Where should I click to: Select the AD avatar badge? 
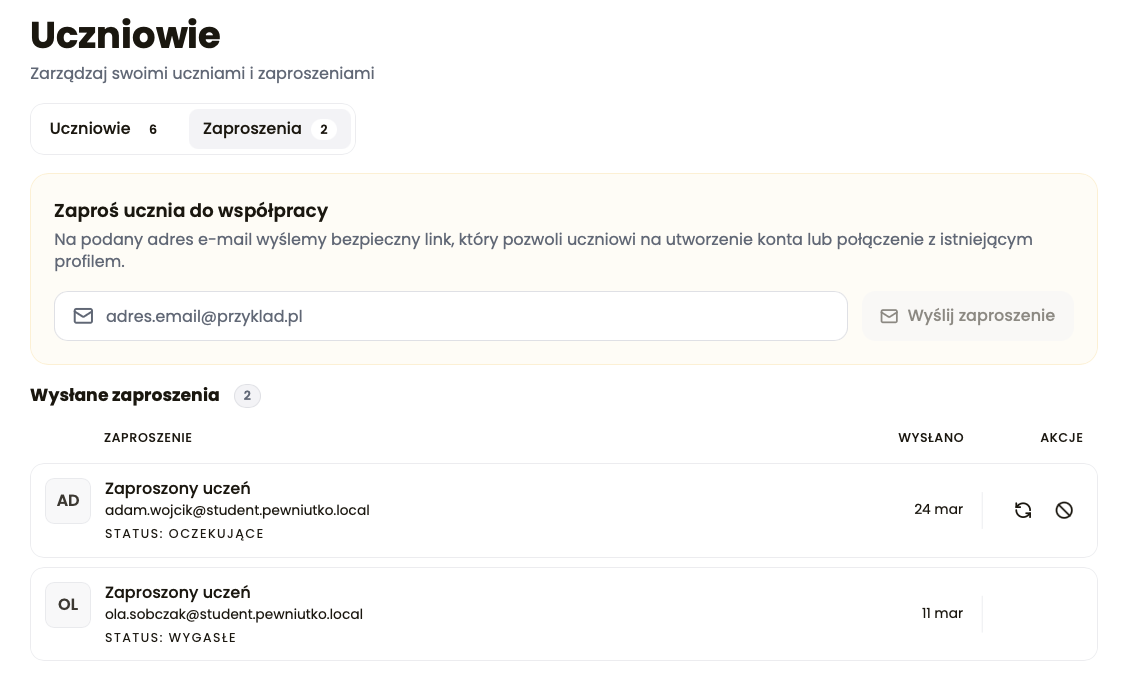pos(68,500)
